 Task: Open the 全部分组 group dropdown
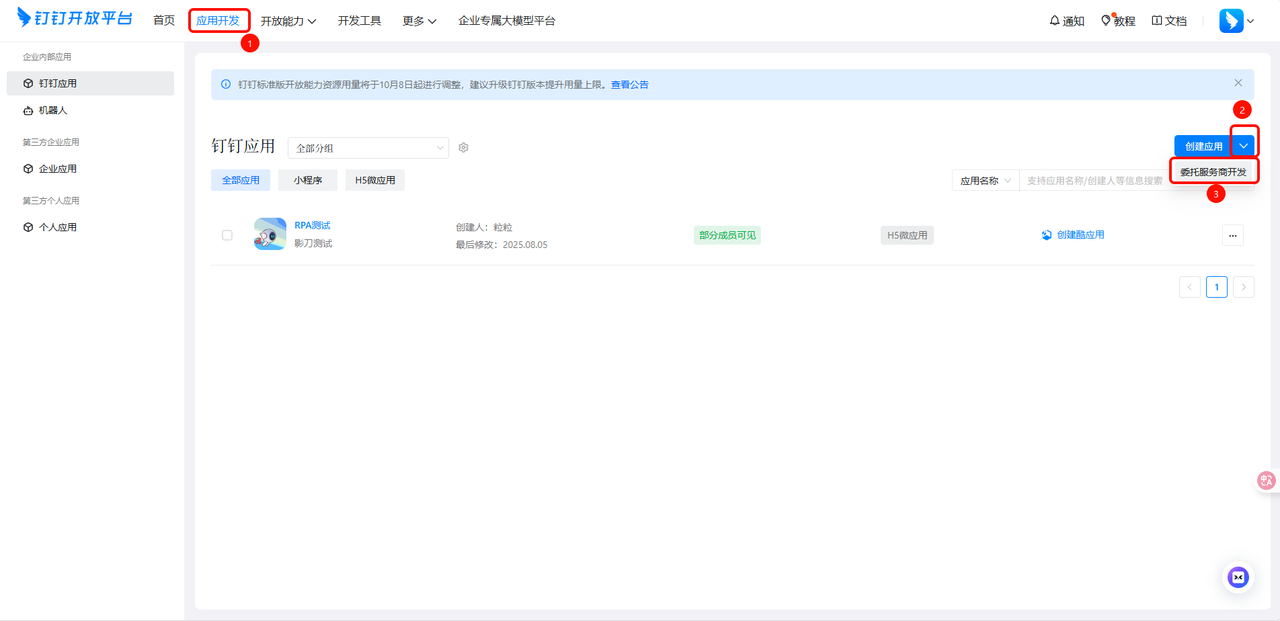368,147
